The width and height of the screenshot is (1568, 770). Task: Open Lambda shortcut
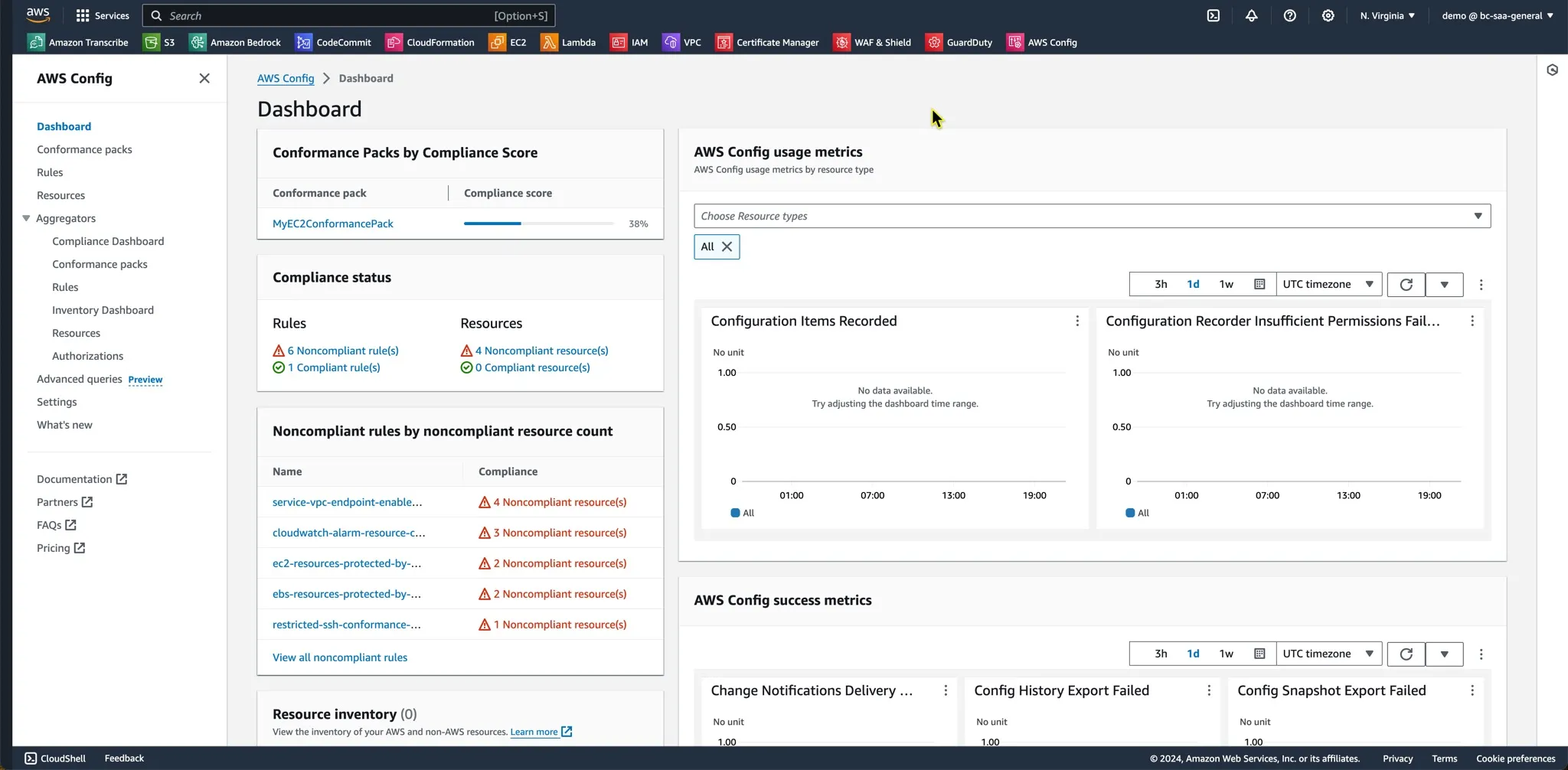[568, 42]
